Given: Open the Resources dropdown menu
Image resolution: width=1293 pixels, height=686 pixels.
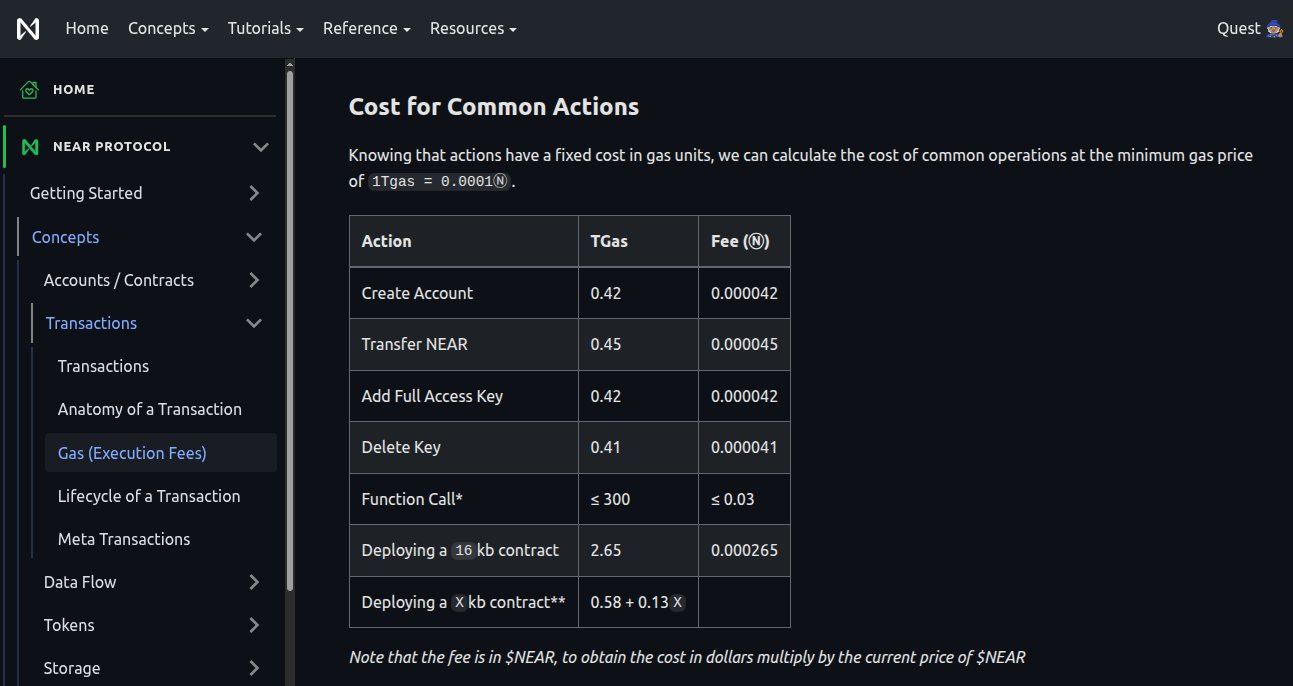Looking at the screenshot, I should (x=473, y=29).
